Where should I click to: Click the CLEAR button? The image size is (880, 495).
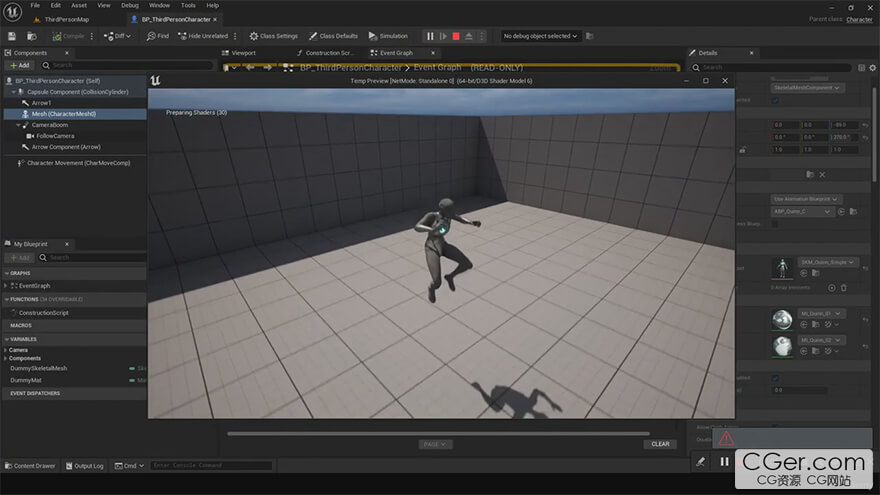coord(660,444)
